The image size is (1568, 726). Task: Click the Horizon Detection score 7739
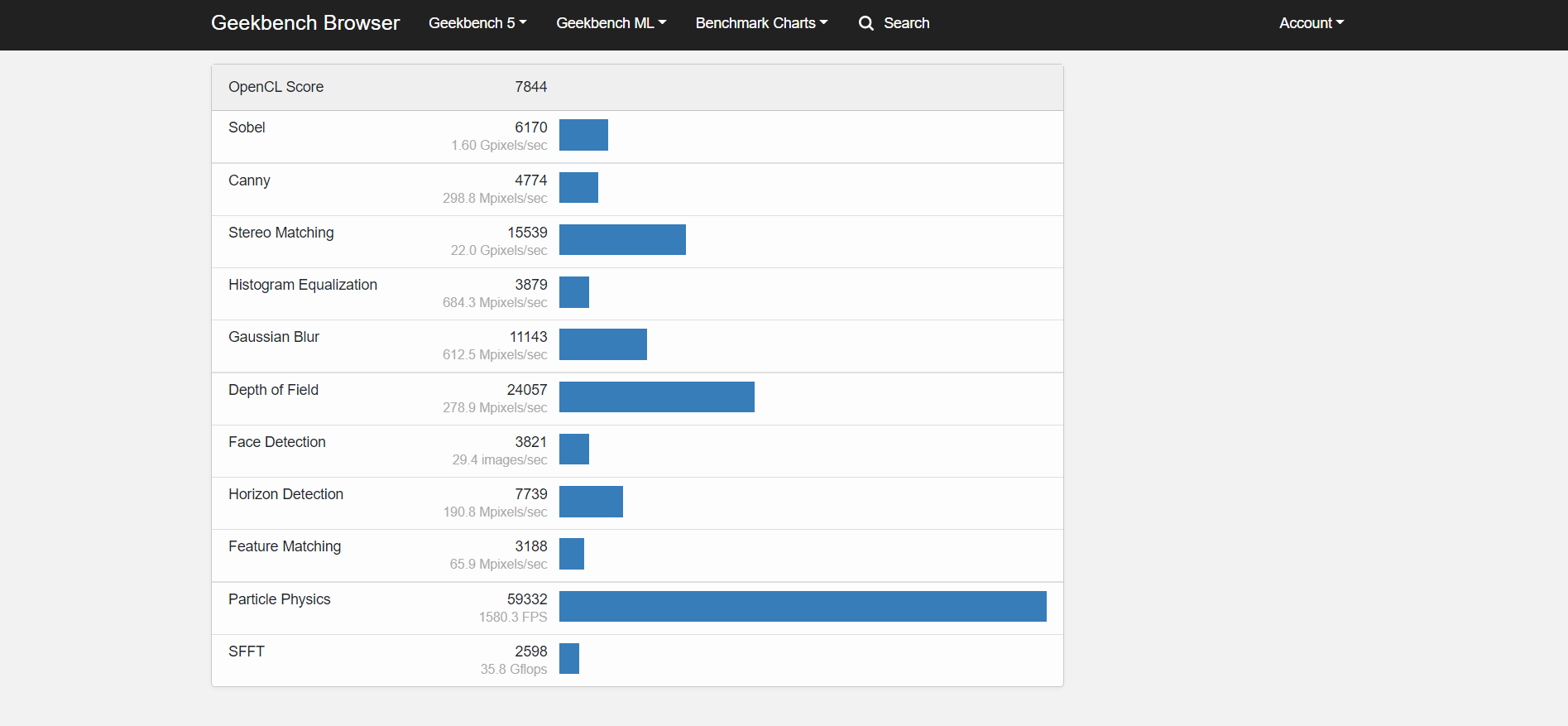(531, 494)
